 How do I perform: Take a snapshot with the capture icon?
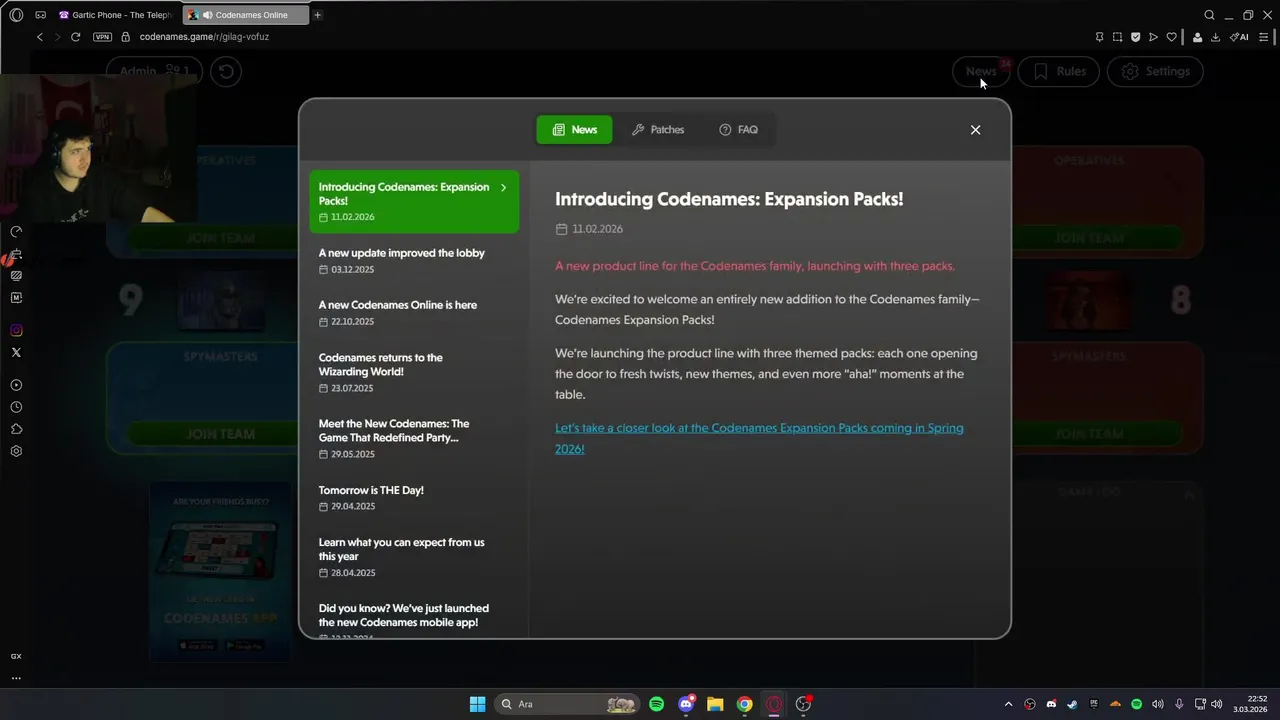click(x=1117, y=37)
